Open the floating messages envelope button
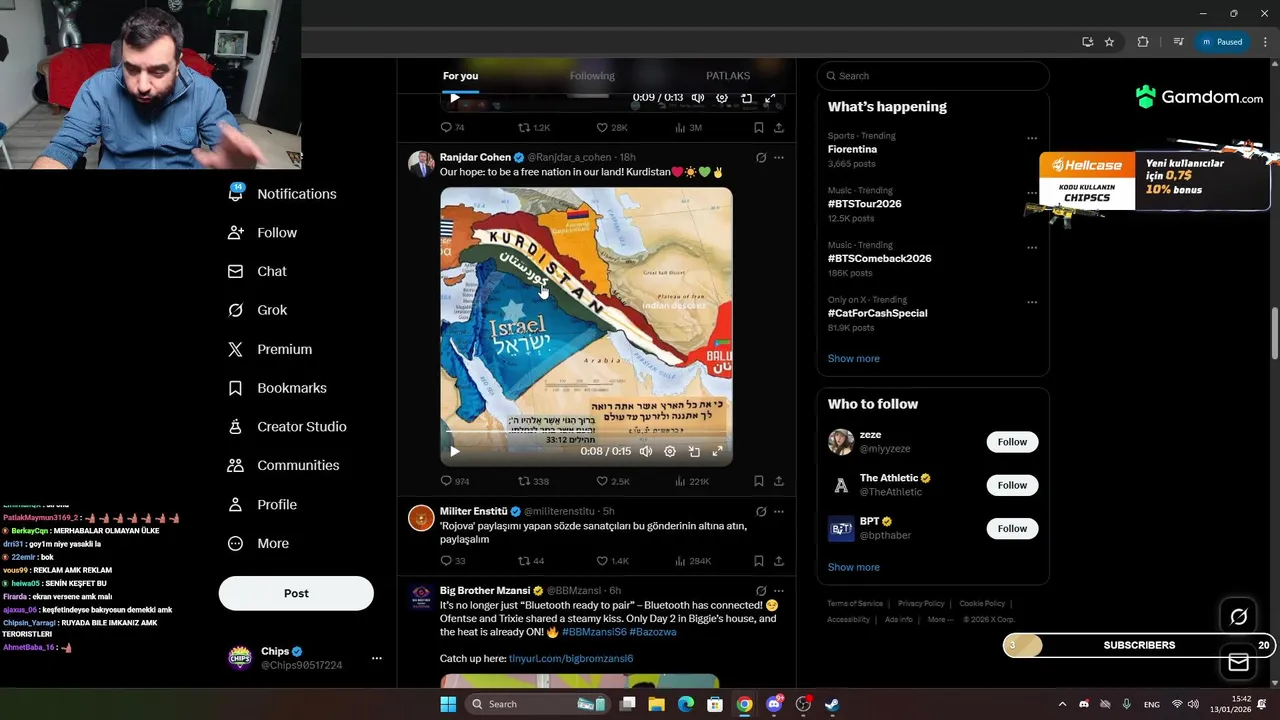Viewport: 1280px width, 720px height. pos(1238,662)
